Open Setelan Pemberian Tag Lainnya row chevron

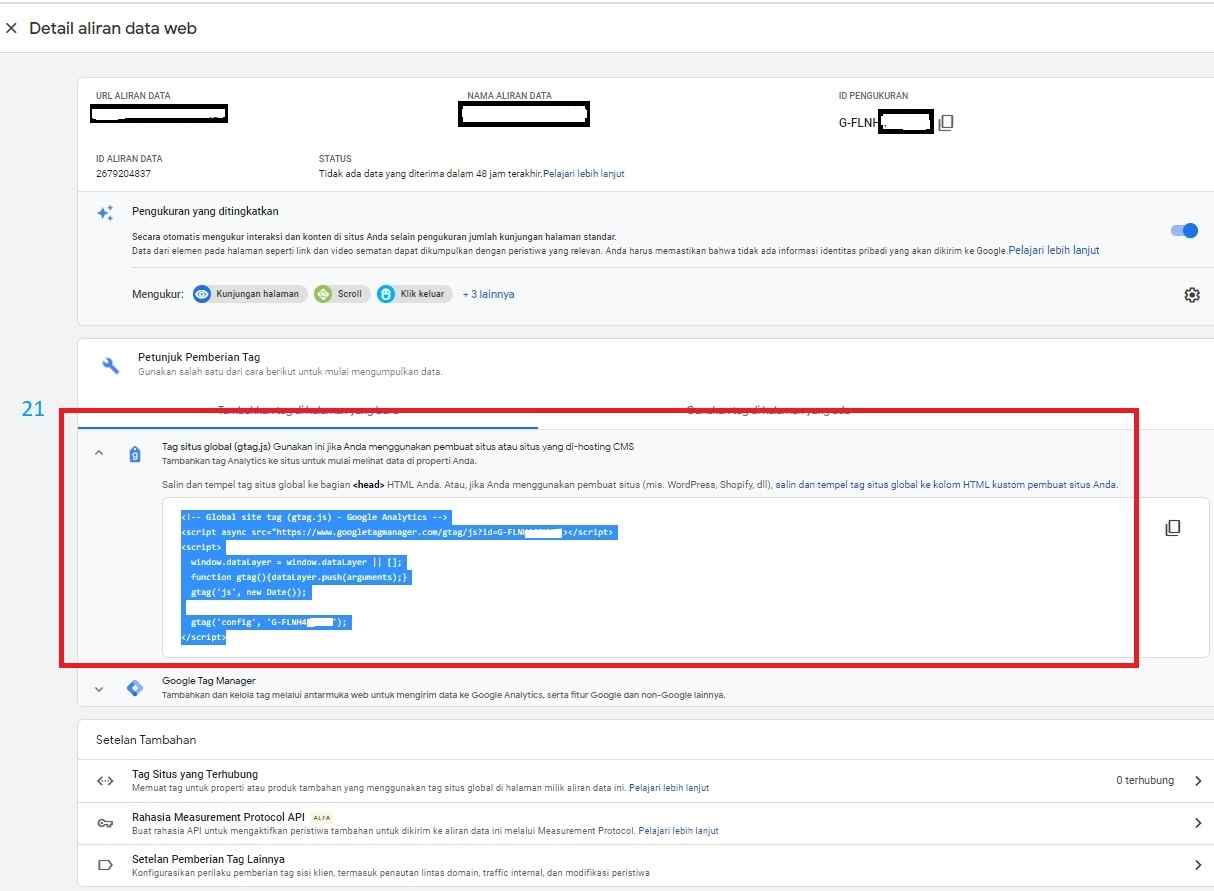[1198, 865]
